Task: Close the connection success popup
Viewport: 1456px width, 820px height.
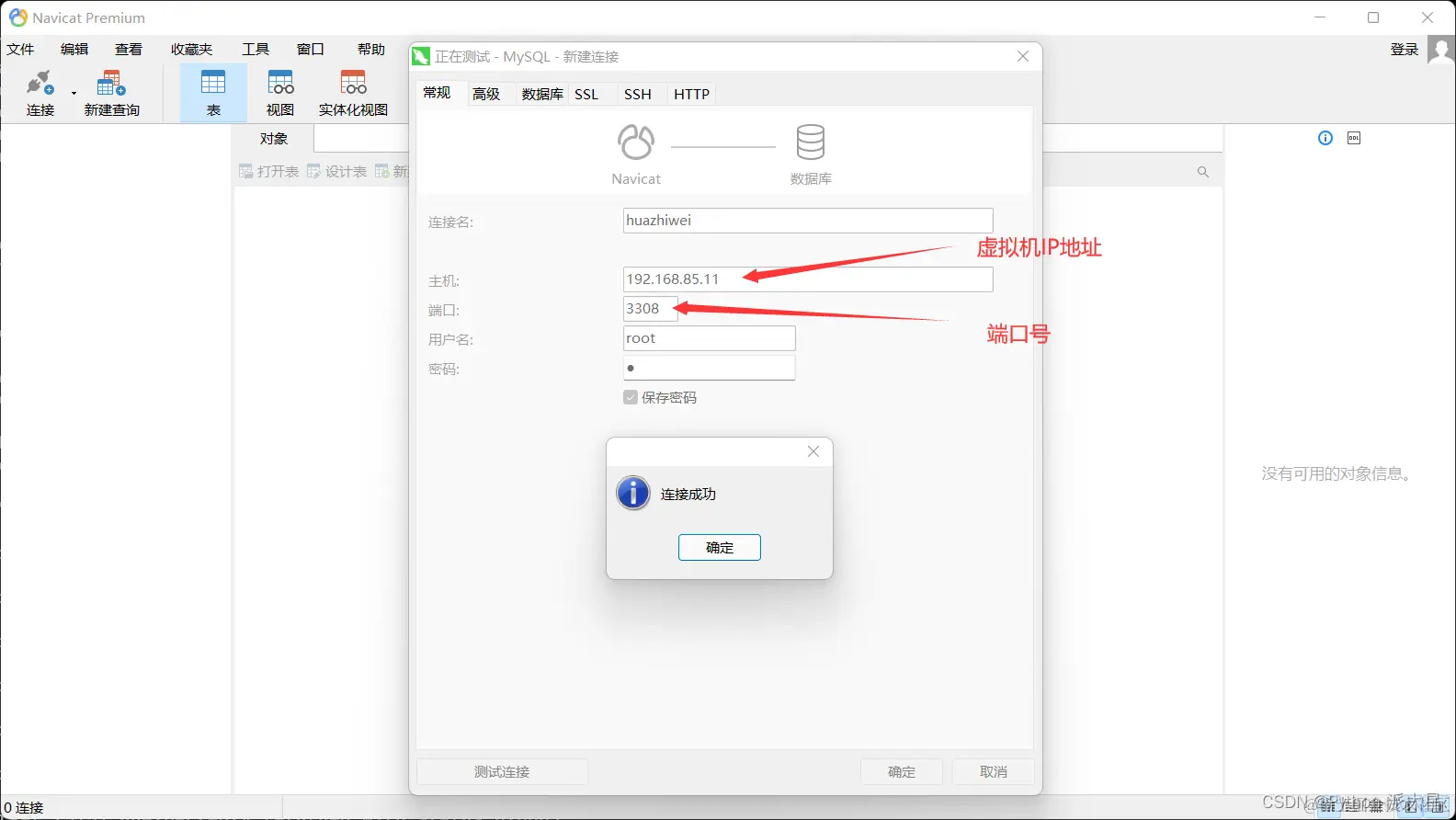Action: pos(813,451)
